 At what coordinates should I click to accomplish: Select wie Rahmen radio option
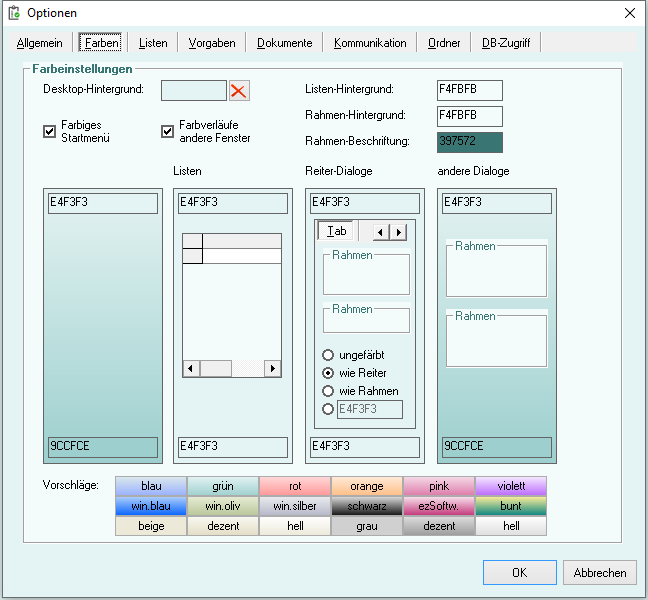pos(328,391)
